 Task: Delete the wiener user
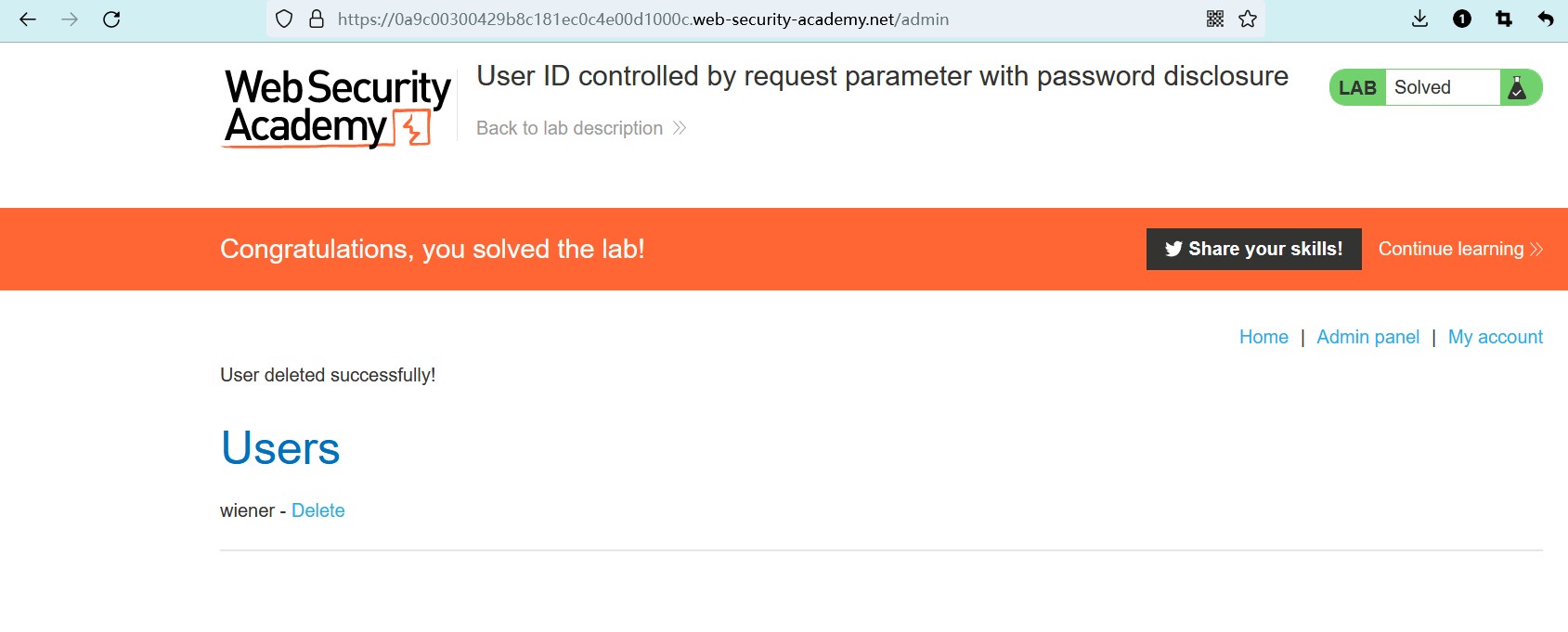[x=318, y=510]
